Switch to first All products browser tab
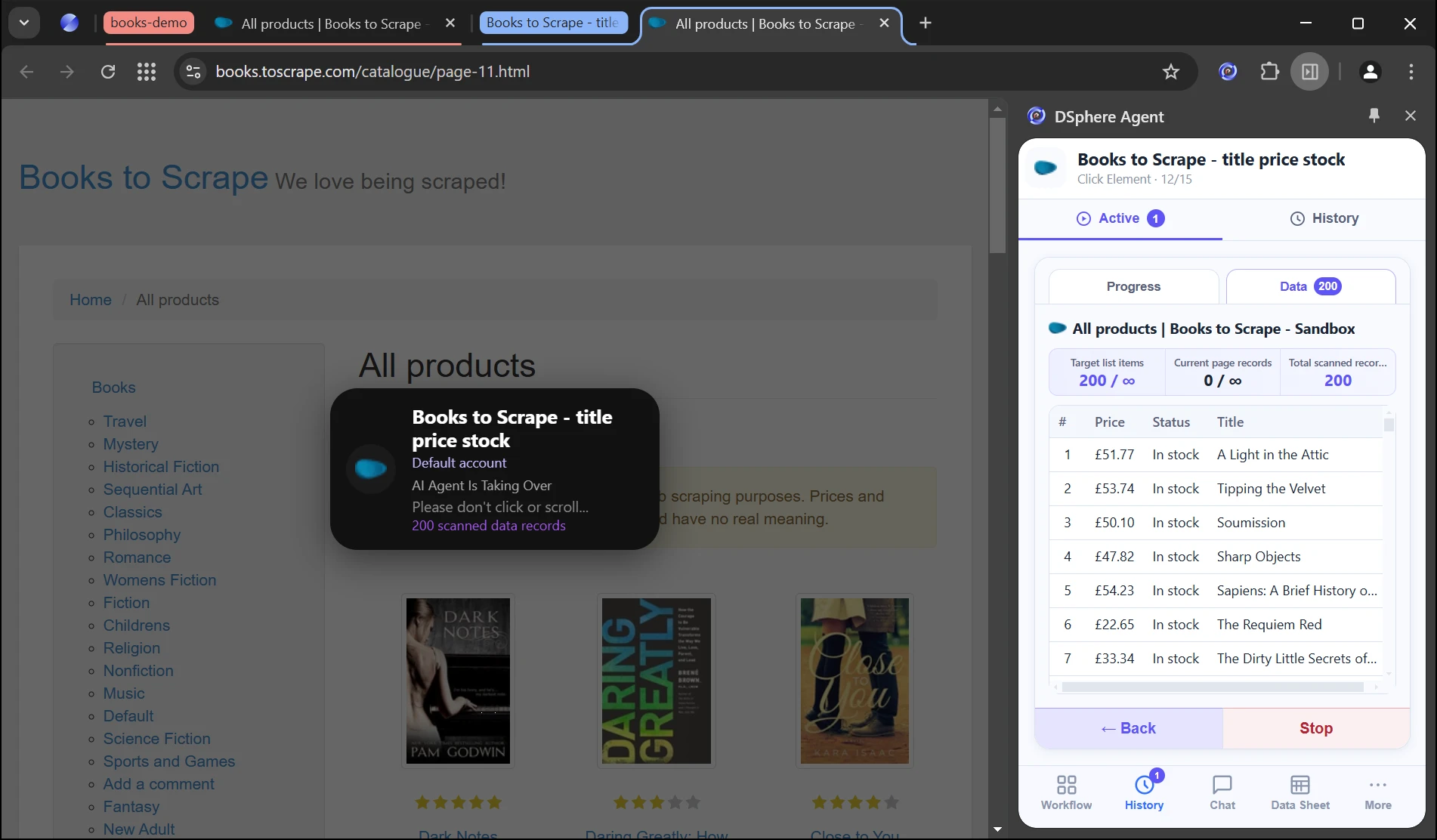 (x=331, y=23)
